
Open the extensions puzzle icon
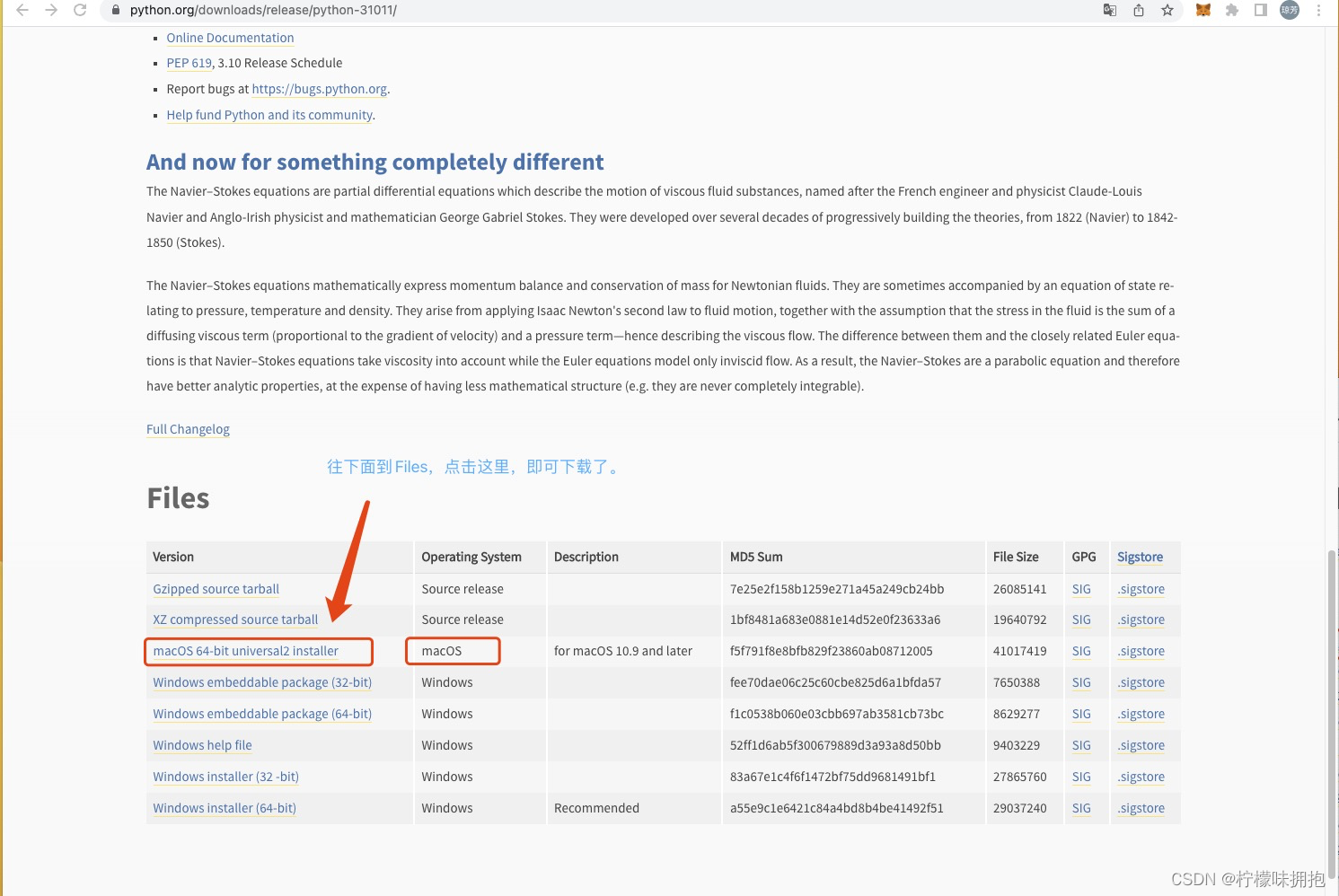(x=1232, y=10)
